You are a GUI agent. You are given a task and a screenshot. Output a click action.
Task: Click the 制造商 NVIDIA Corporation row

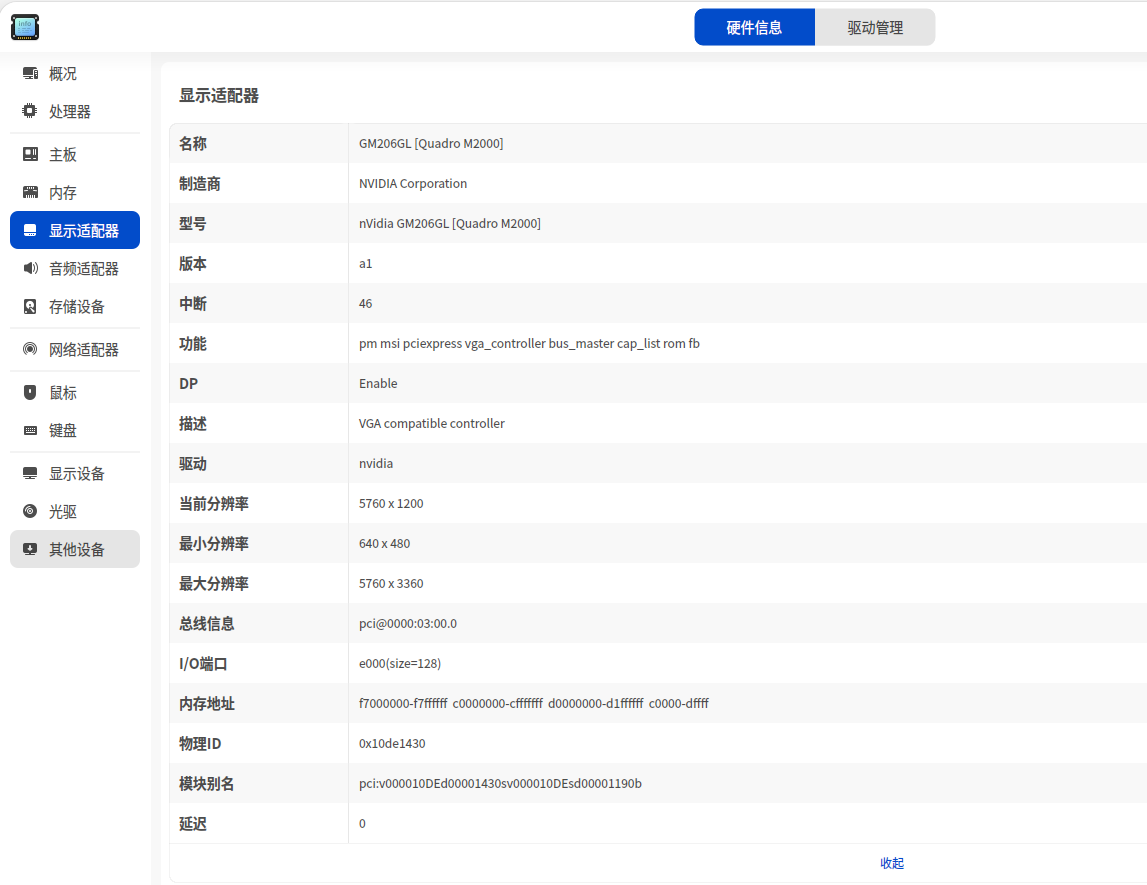pos(658,184)
